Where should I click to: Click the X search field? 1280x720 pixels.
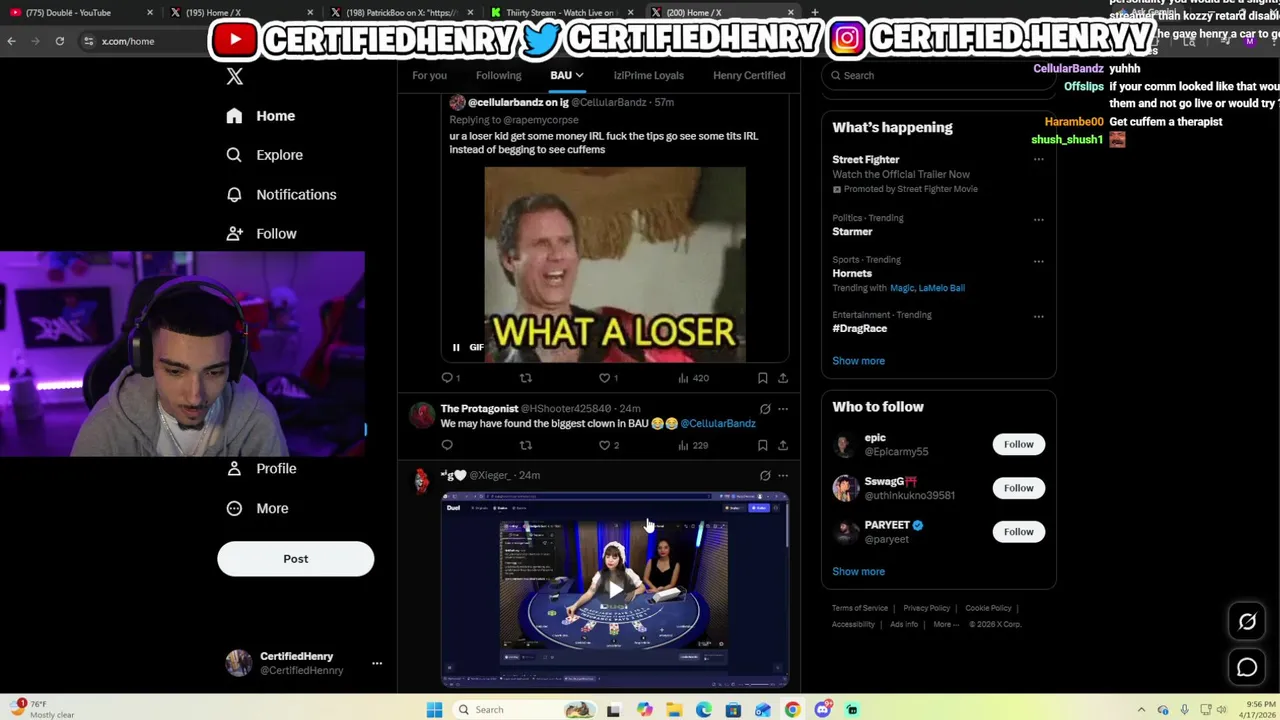coord(938,76)
